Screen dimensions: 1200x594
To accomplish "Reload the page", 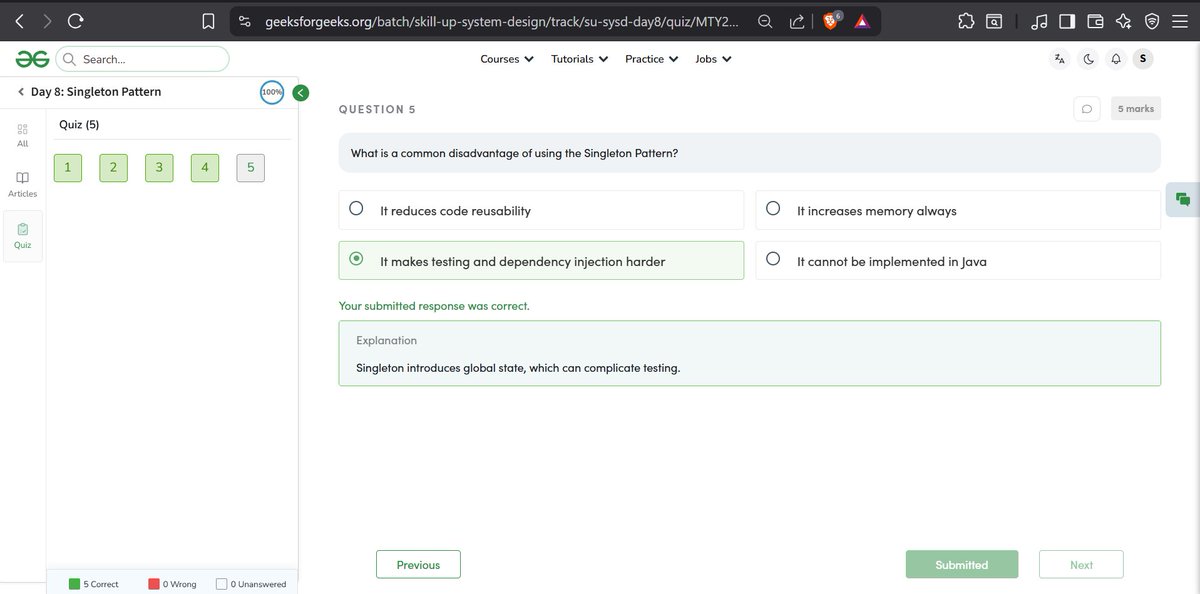I will pos(76,20).
